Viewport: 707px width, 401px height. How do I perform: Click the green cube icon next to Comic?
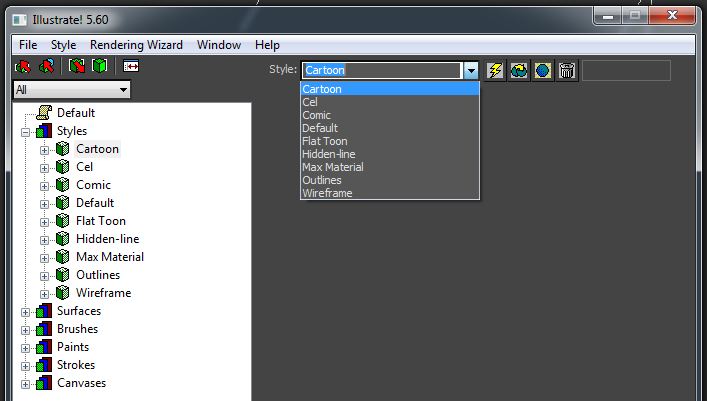(x=63, y=184)
